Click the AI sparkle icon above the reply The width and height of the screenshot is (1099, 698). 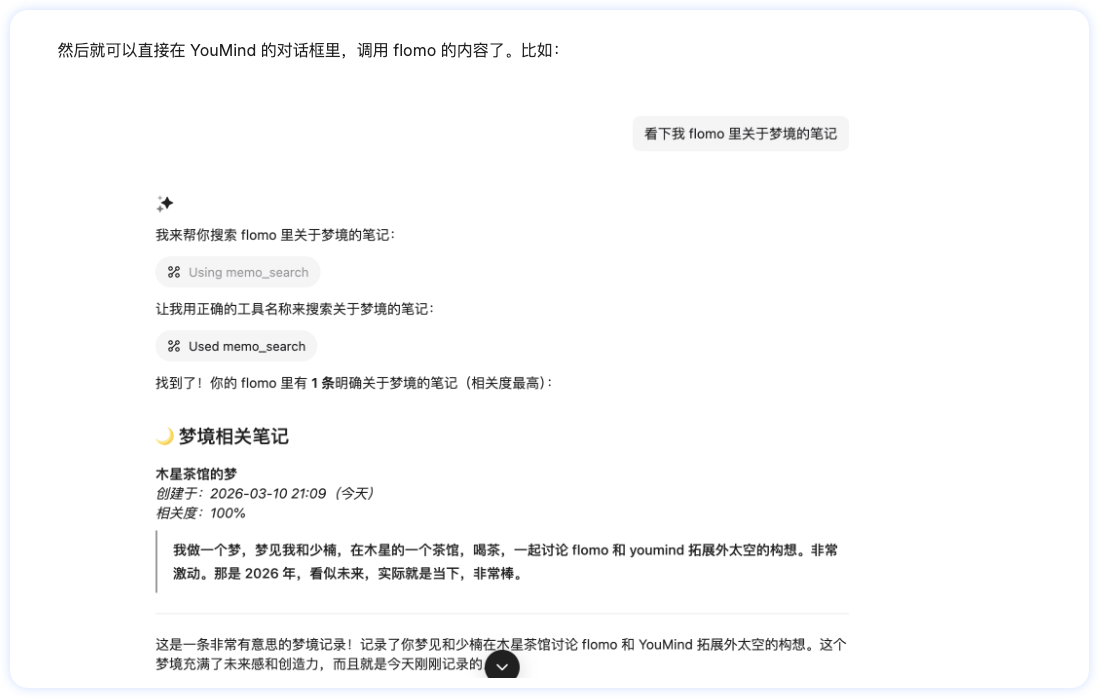165,204
